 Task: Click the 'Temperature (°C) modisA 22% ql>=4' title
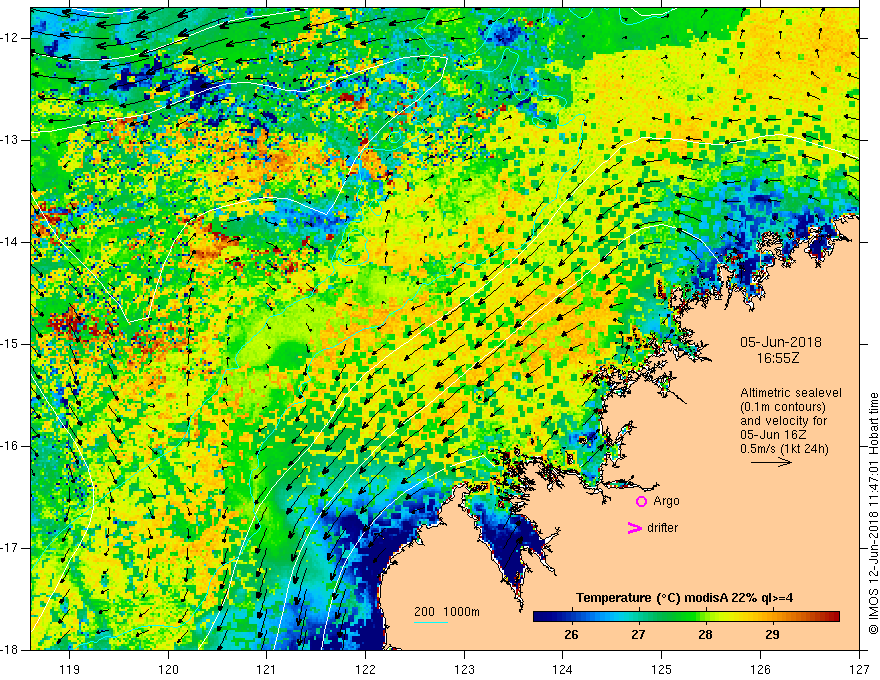(684, 598)
